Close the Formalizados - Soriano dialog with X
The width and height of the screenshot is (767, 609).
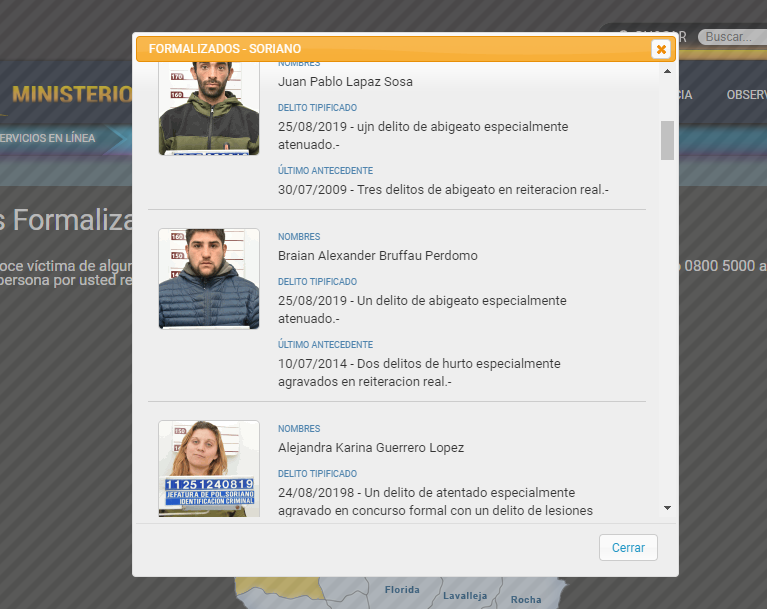[x=660, y=49]
